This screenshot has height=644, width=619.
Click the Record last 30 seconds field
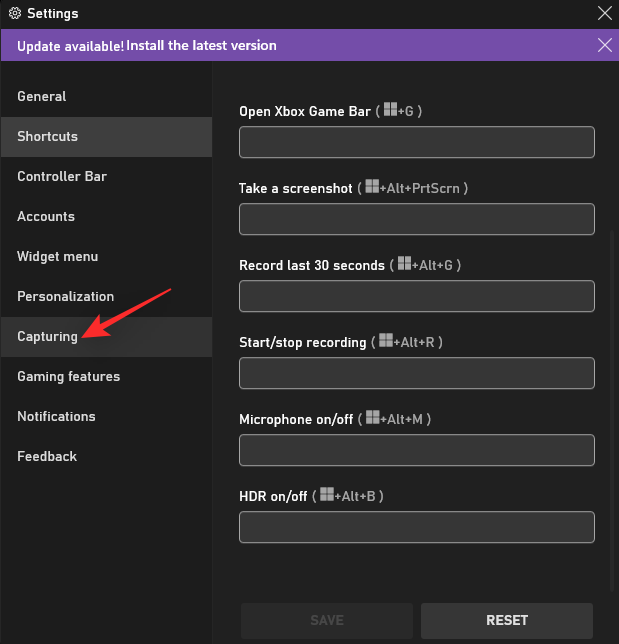pos(417,296)
